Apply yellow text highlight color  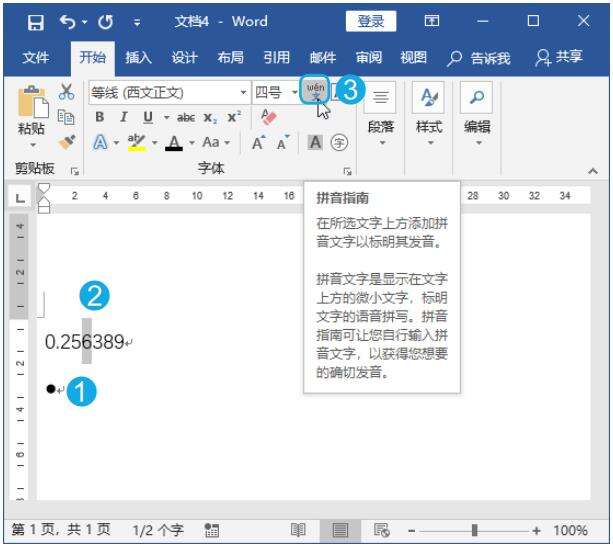coord(136,142)
